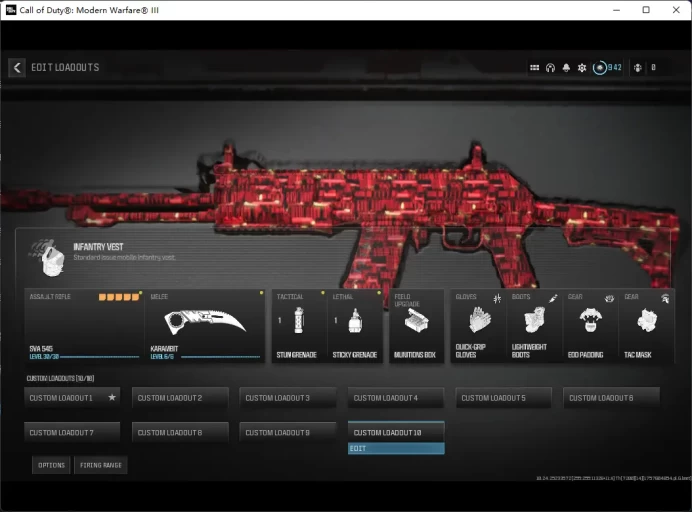Viewport: 692px width, 512px height.
Task: Click the Karambit level progress bar
Action: (x=220, y=357)
